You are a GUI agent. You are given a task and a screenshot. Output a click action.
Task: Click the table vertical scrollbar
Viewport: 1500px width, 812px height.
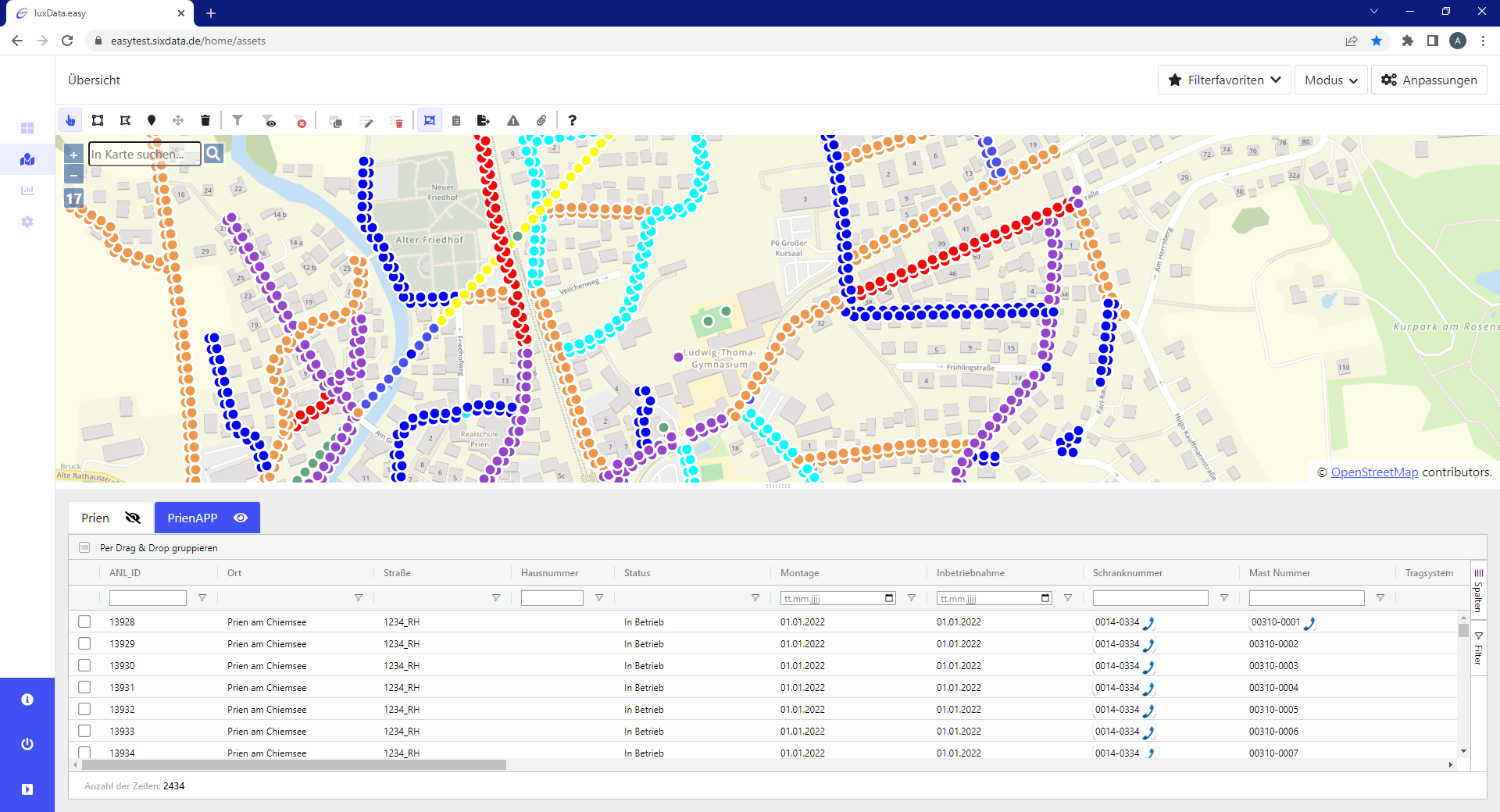1463,630
